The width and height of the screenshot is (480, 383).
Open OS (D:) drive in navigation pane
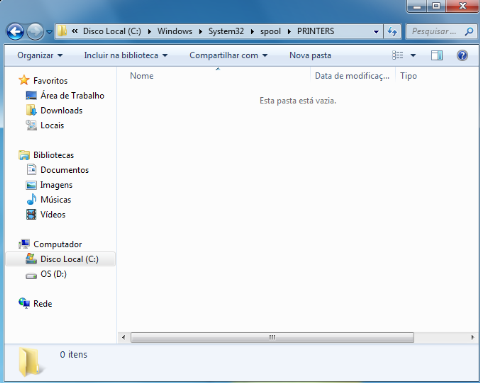[53, 274]
